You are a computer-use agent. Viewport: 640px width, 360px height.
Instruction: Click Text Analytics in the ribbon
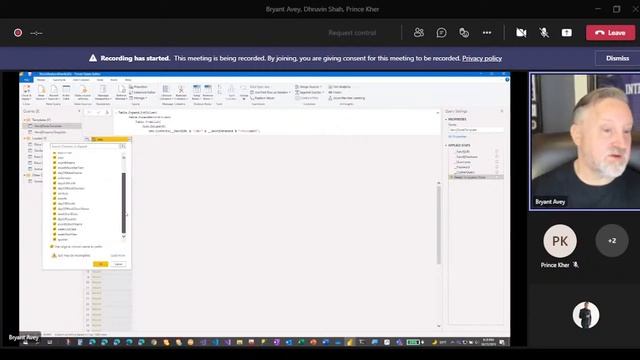click(340, 87)
